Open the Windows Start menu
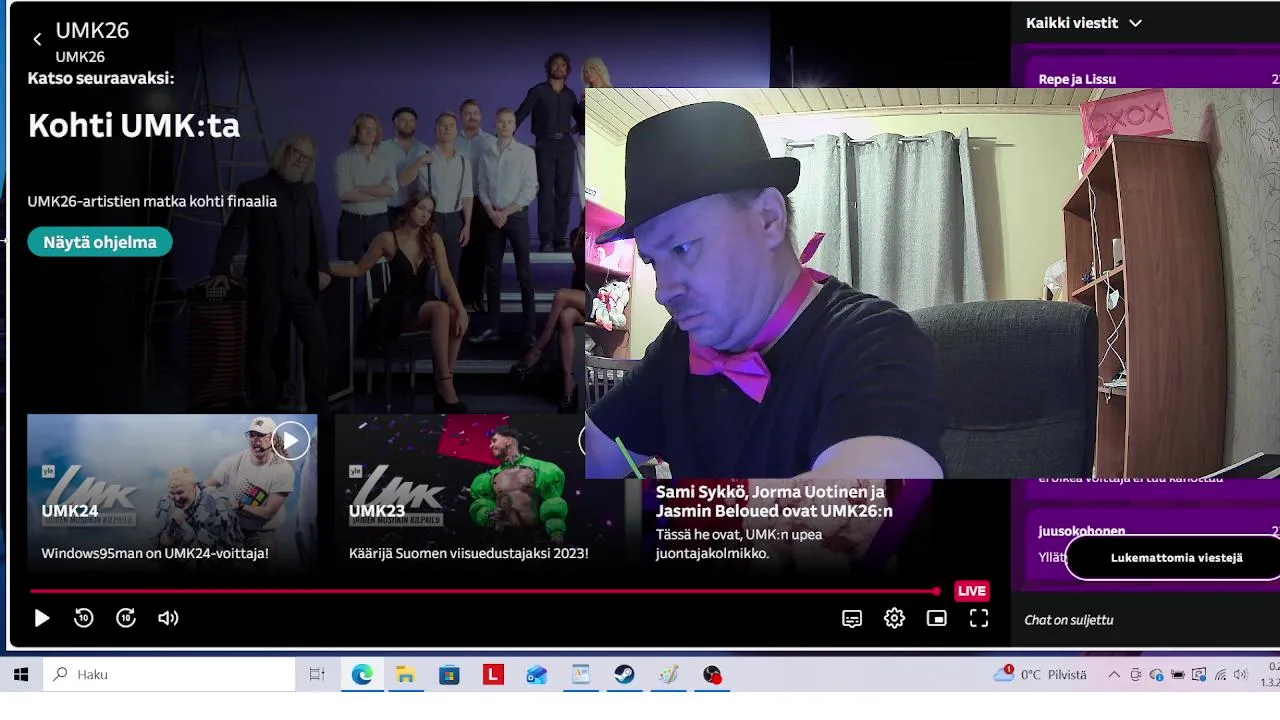The width and height of the screenshot is (1280, 720). pyautogui.click(x=21, y=675)
